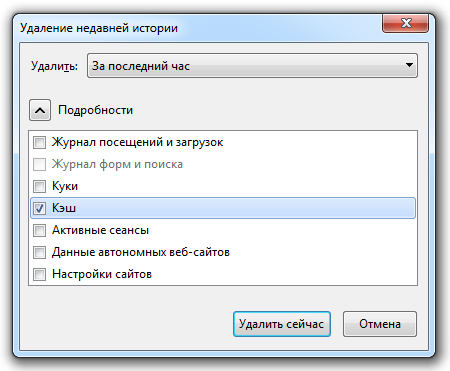
Task: Collapse the Подробности section with chevron button
Action: click(x=40, y=110)
